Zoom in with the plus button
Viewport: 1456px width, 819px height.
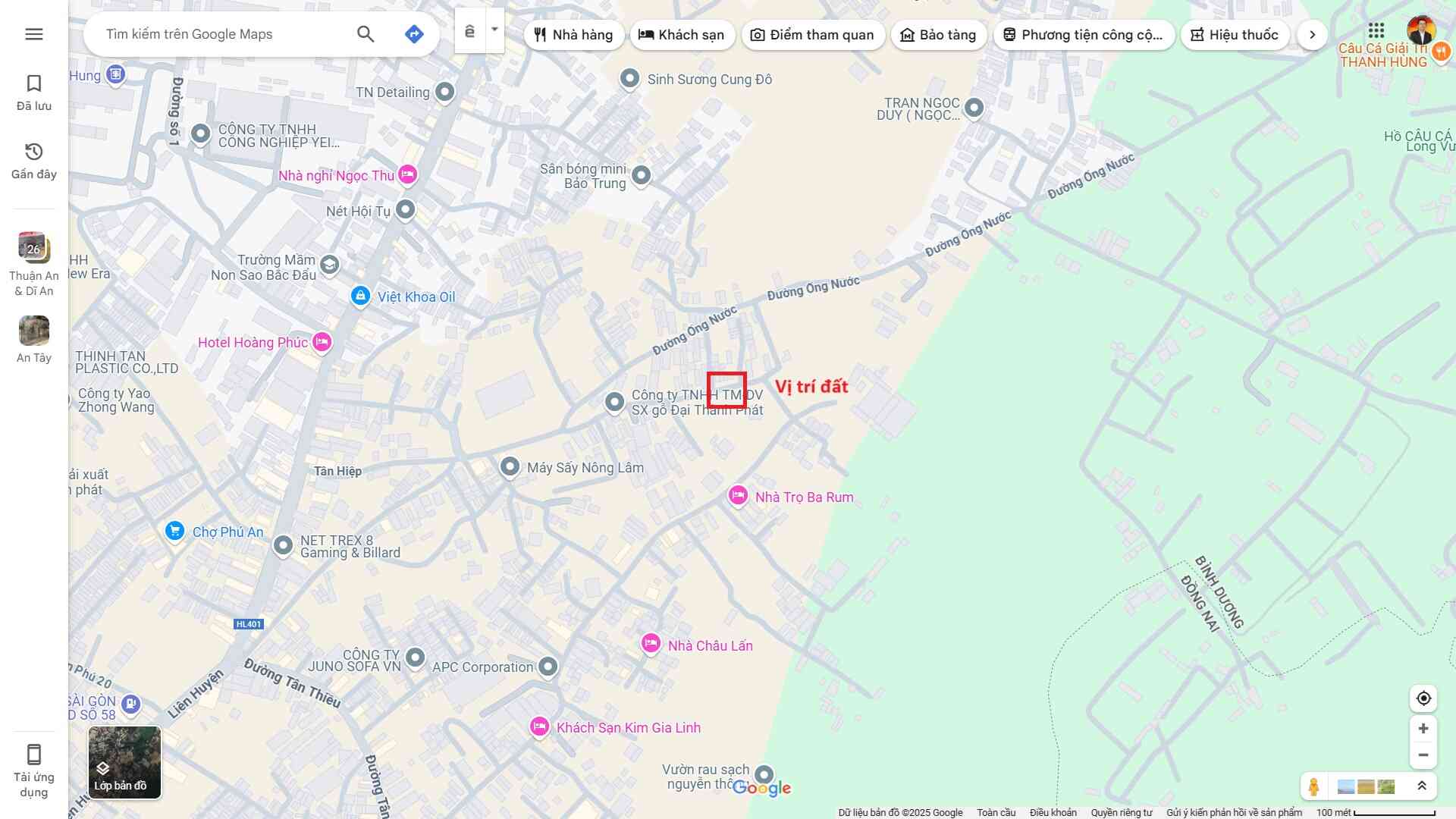tap(1423, 729)
